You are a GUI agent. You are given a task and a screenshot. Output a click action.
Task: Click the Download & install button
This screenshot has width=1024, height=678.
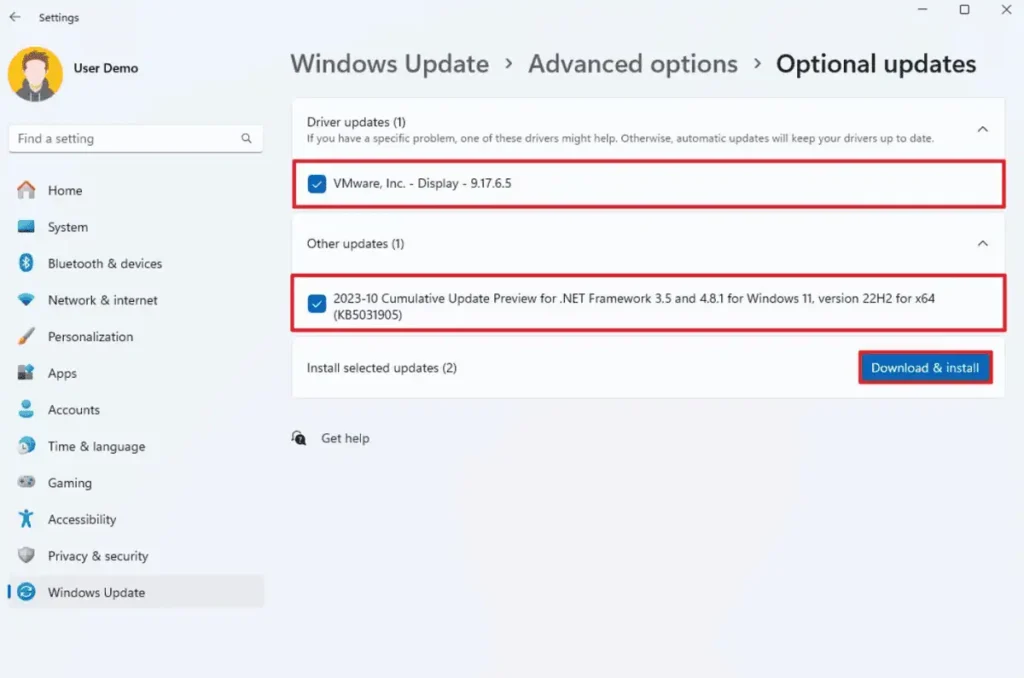pyautogui.click(x=925, y=368)
